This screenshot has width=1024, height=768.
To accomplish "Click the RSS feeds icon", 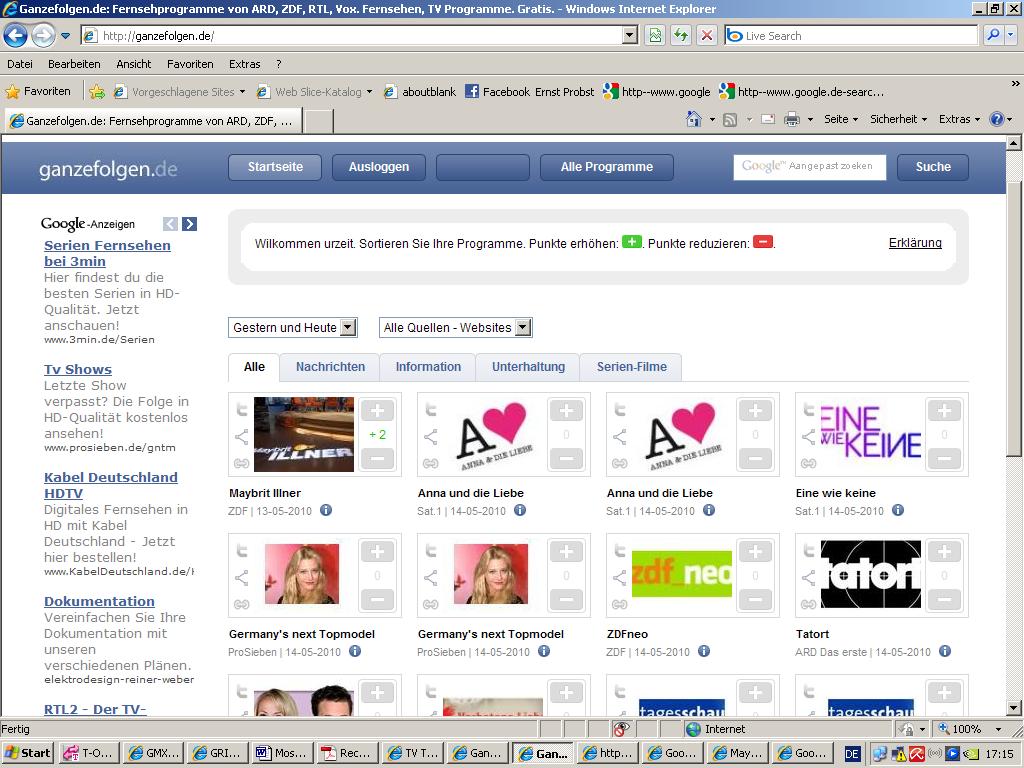I will pyautogui.click(x=730, y=120).
